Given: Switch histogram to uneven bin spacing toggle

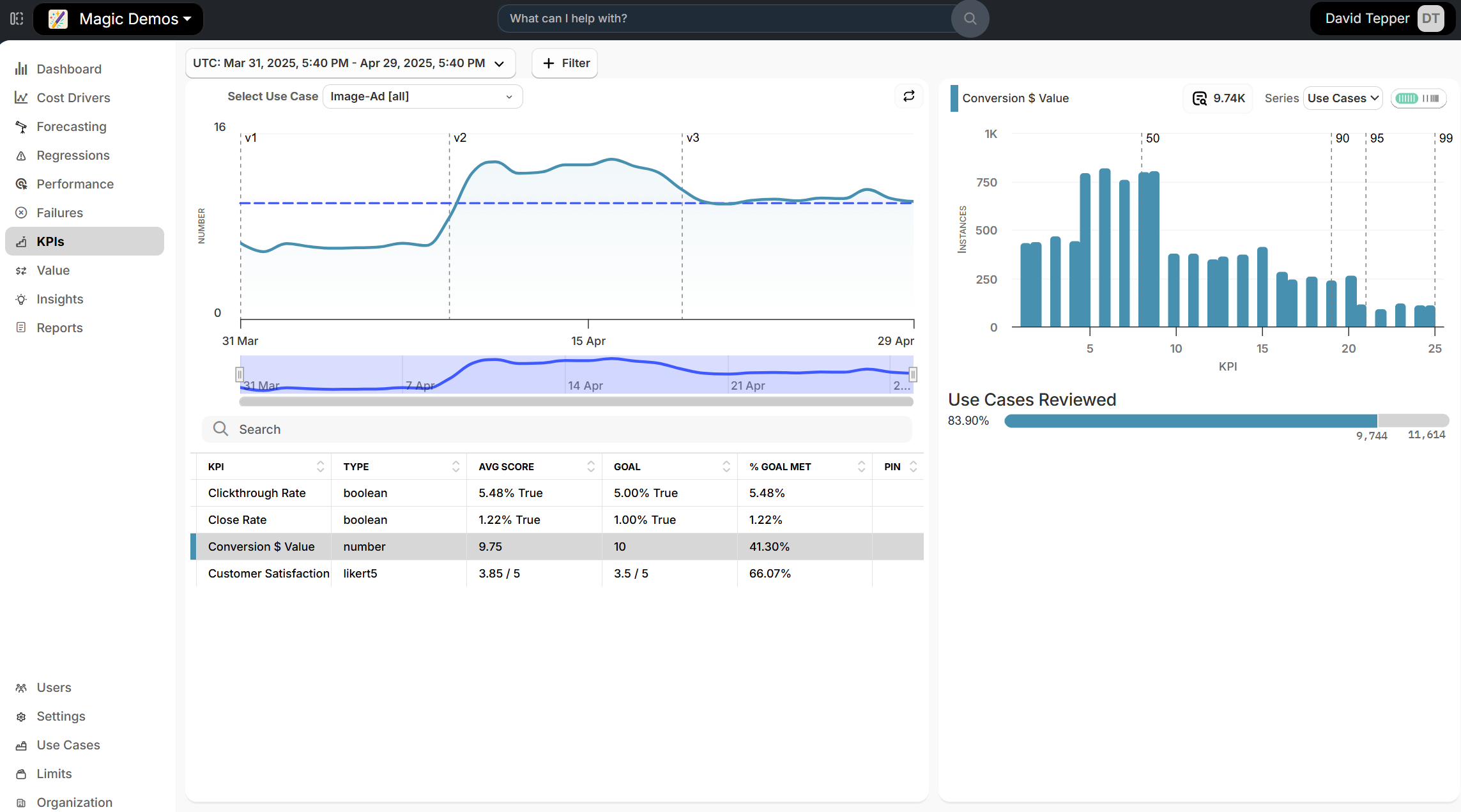Looking at the screenshot, I should [x=1431, y=98].
